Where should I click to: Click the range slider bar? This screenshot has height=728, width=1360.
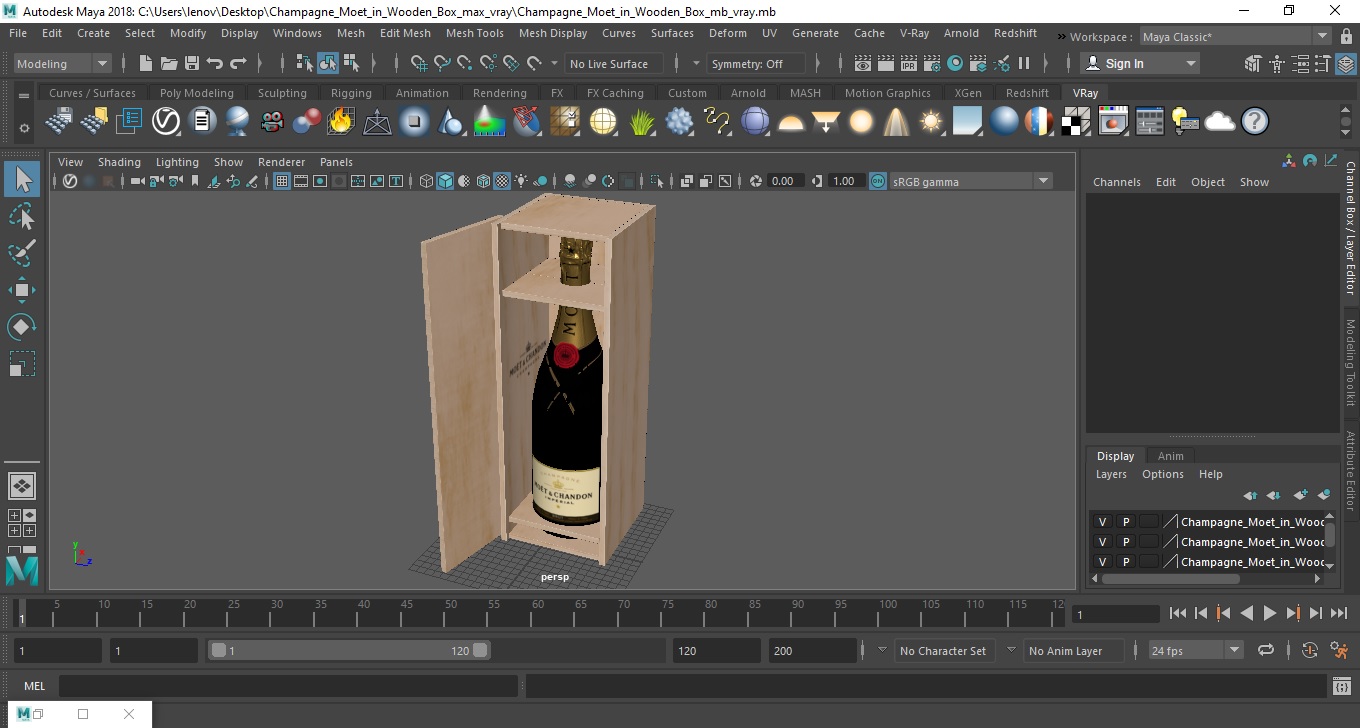pos(348,650)
